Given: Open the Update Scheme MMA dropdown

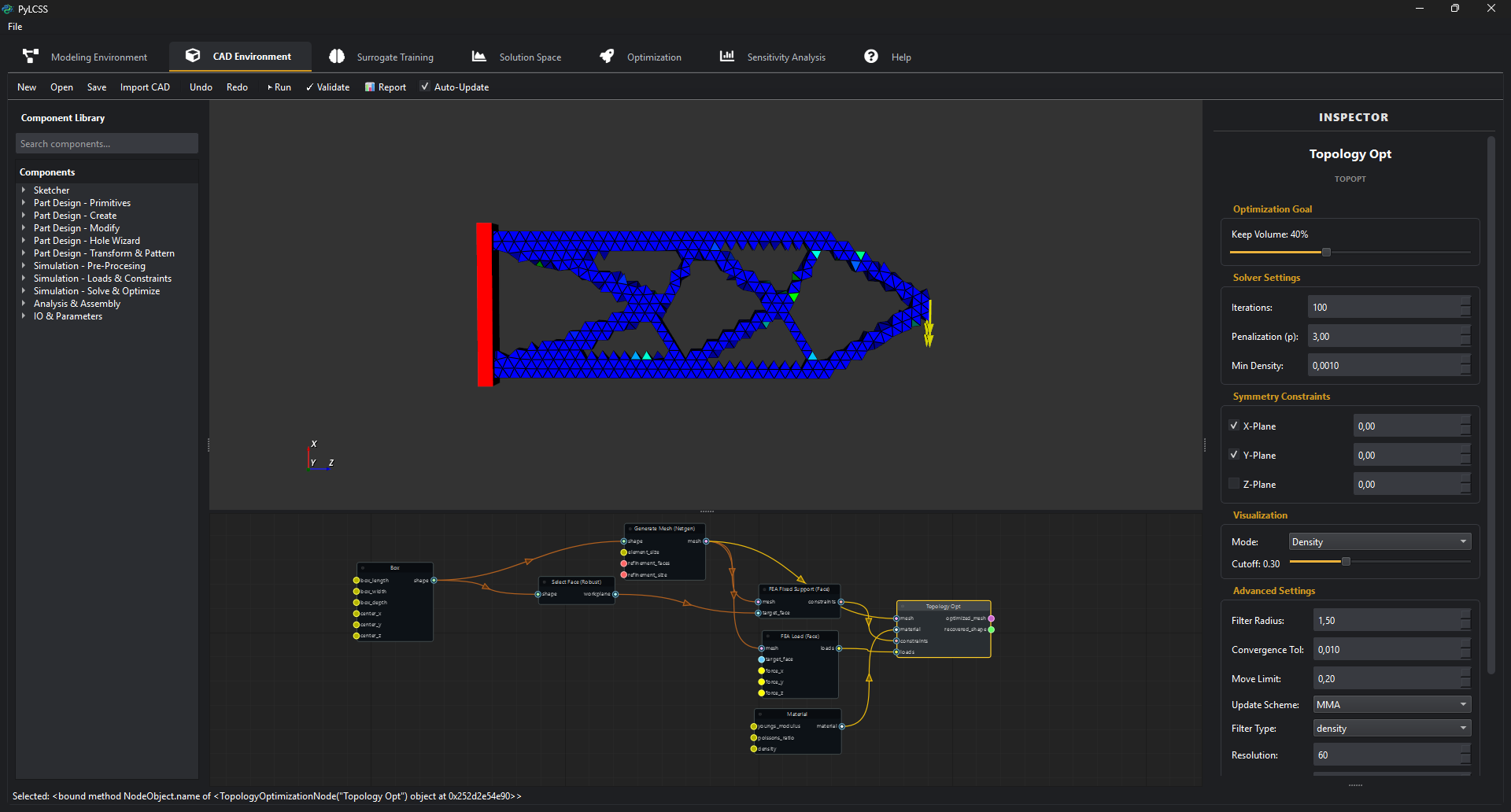Looking at the screenshot, I should point(1391,705).
